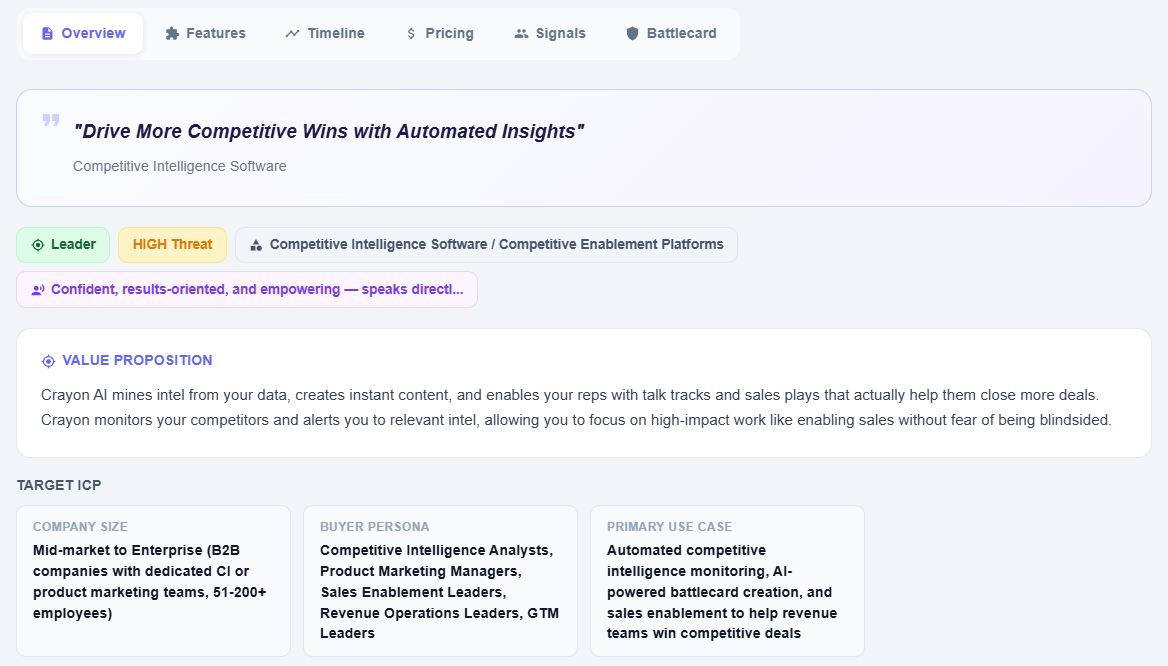Click the shield icon for Battlecard

[x=632, y=33]
